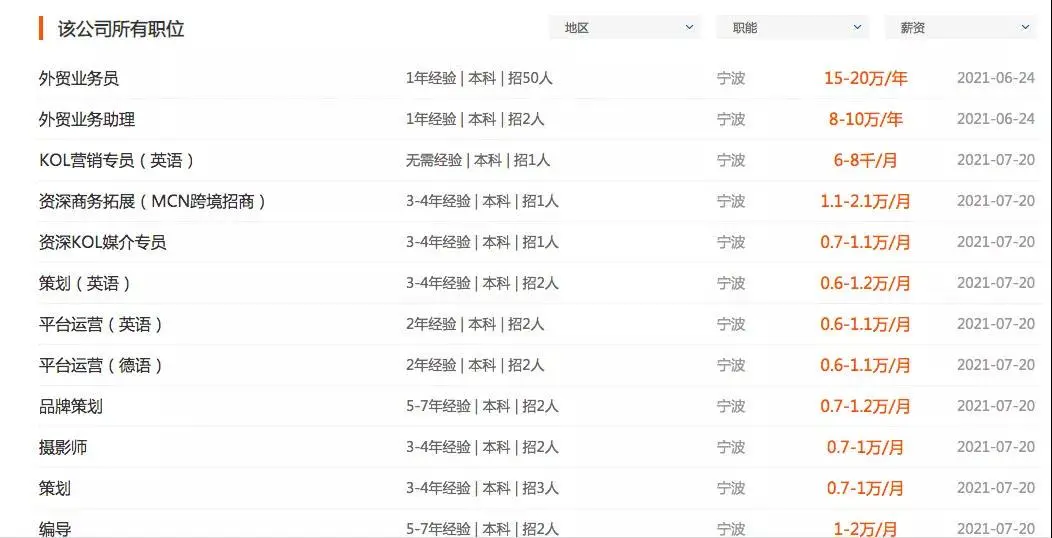Click the 外贸业务助理 job title
Image resolution: width=1052 pixels, height=538 pixels.
pyautogui.click(x=87, y=119)
